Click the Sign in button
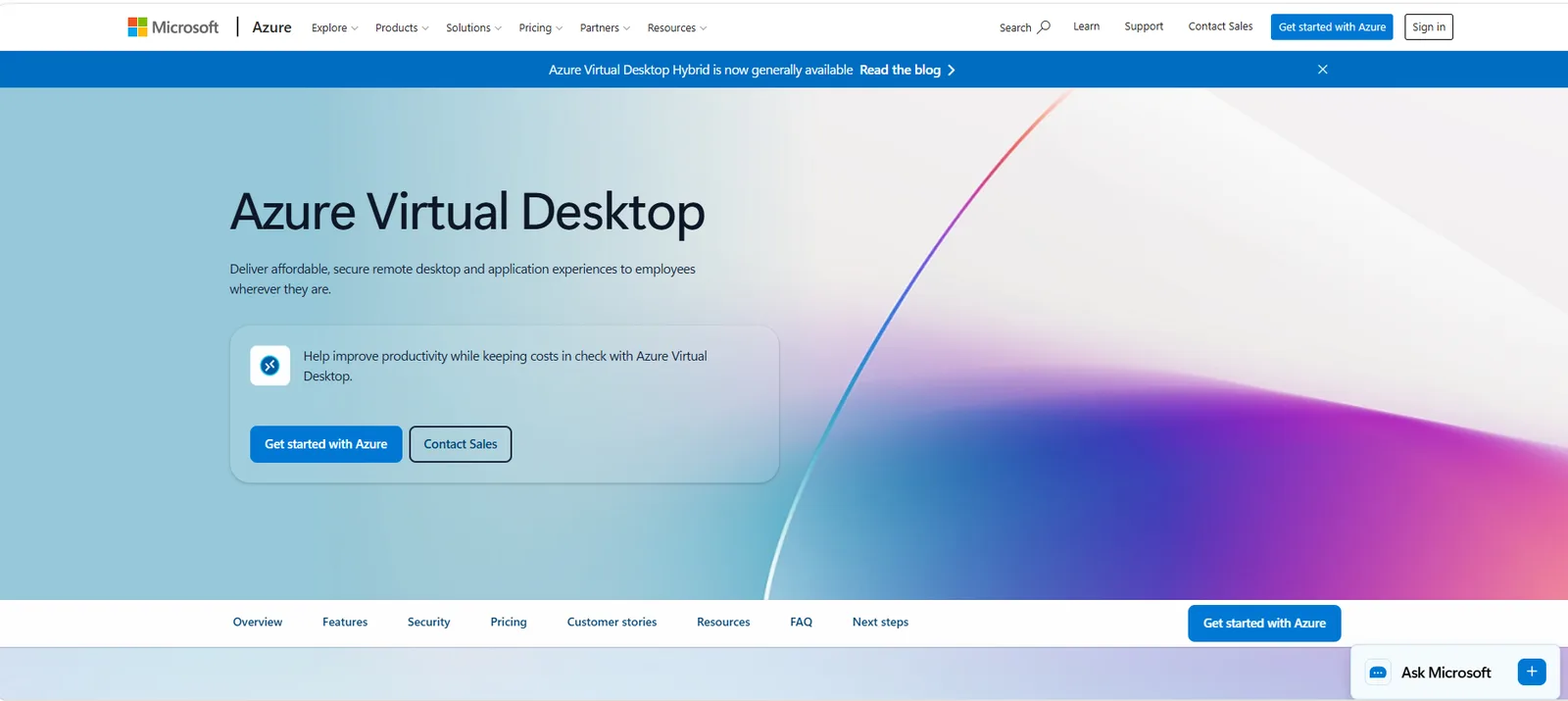The width and height of the screenshot is (1568, 701). [x=1429, y=27]
